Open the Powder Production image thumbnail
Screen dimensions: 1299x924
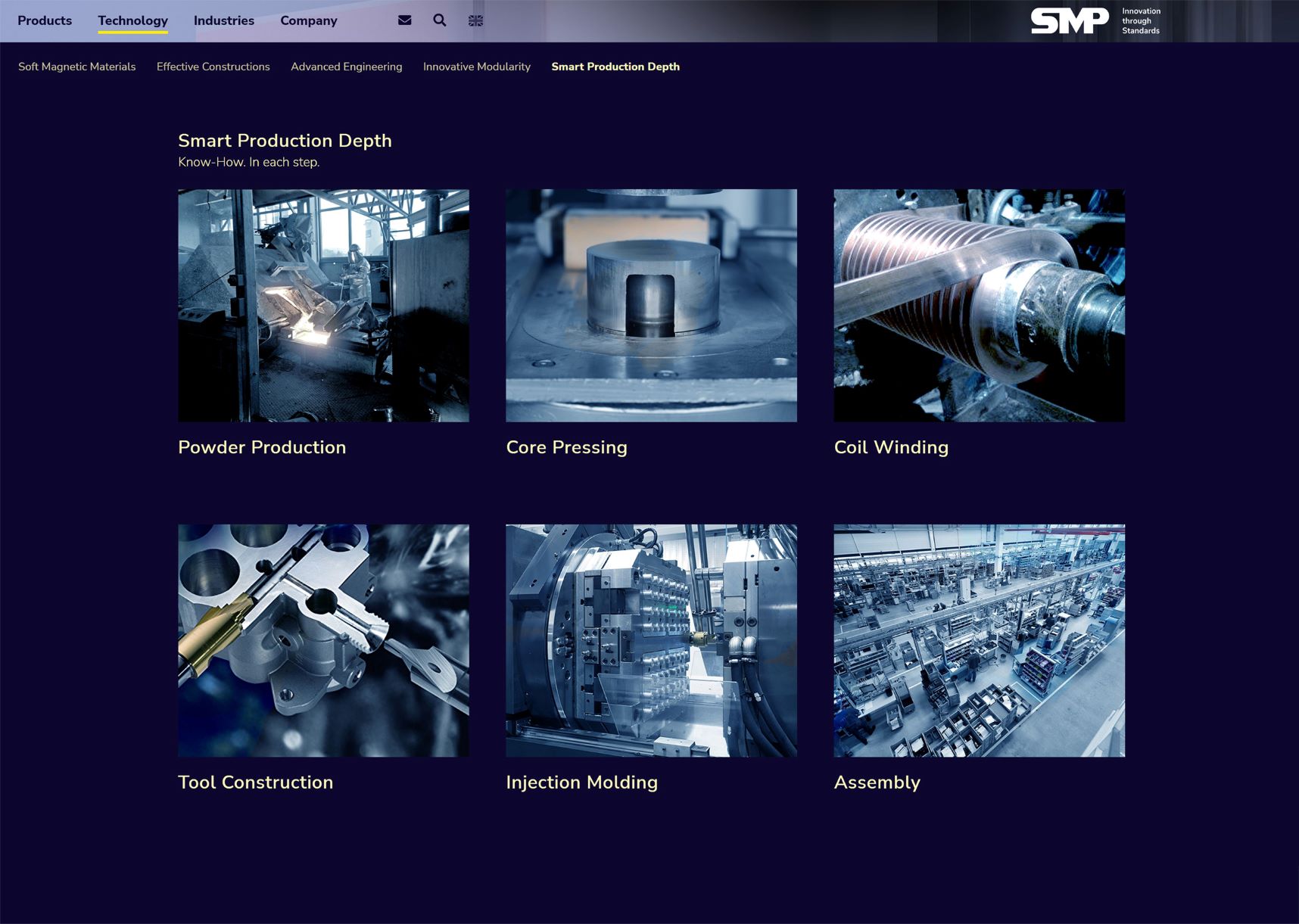tap(322, 304)
